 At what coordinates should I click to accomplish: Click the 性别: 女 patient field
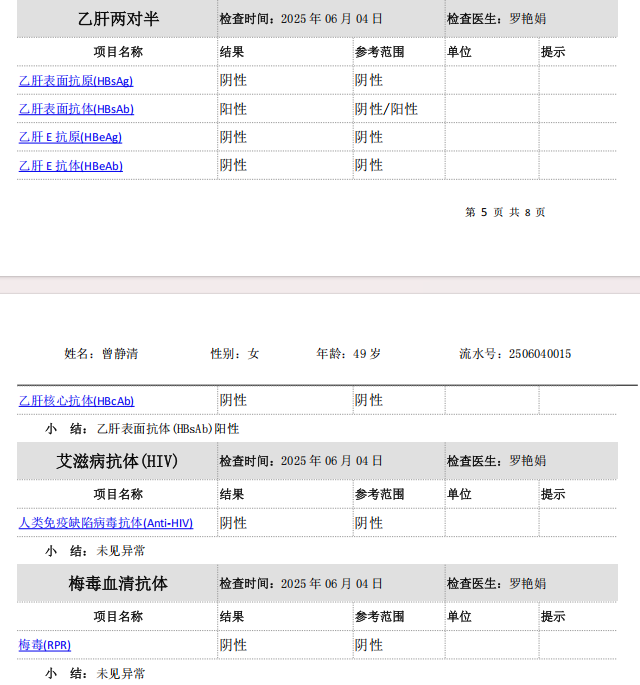pyautogui.click(x=234, y=354)
